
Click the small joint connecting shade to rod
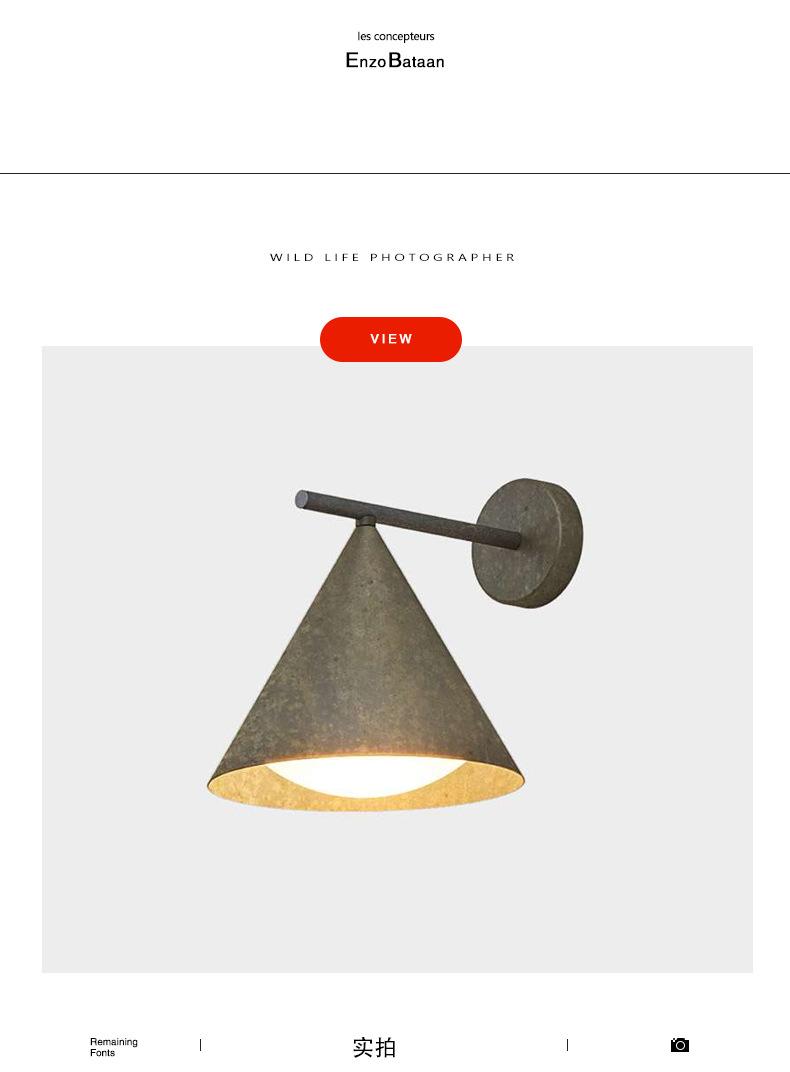pos(366,520)
